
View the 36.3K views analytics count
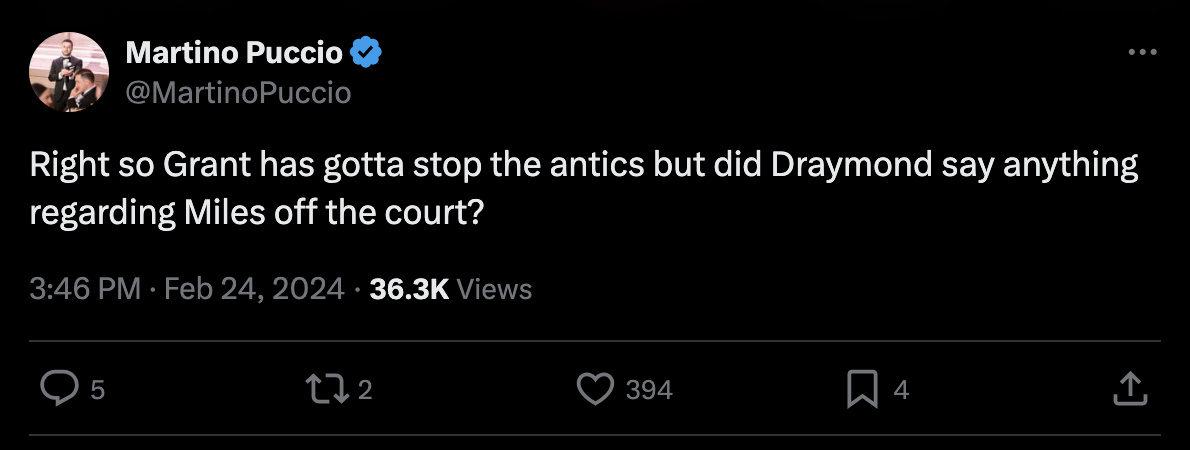tap(408, 290)
